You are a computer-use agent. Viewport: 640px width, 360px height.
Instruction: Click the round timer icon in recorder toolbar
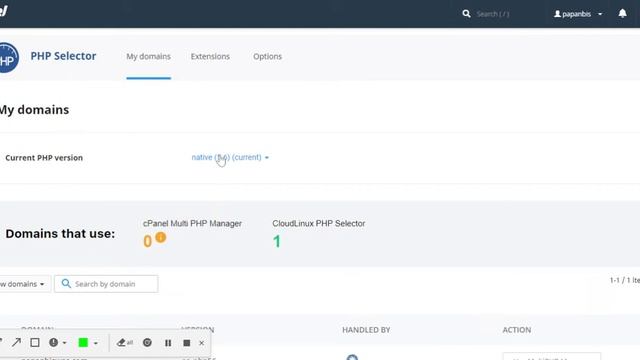147,342
